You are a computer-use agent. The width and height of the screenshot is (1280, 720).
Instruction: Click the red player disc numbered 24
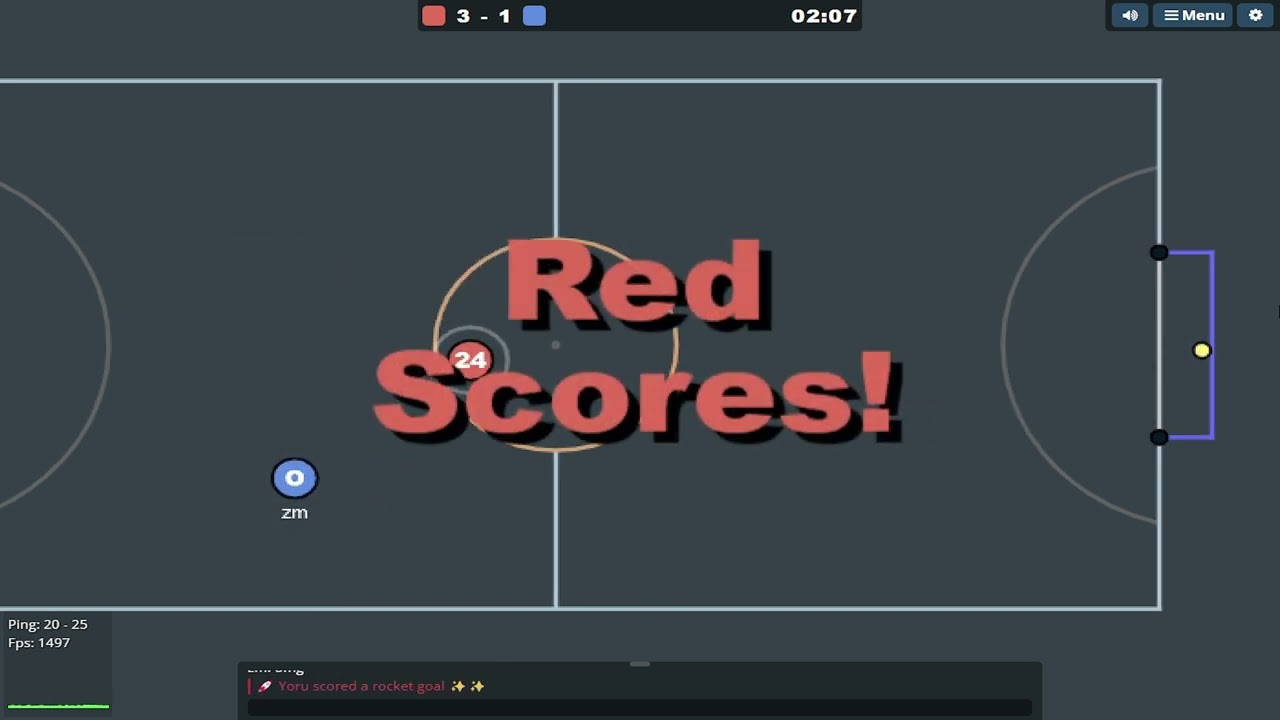(470, 360)
